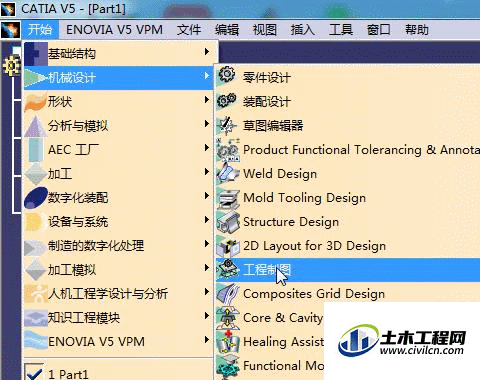Expand the 基础结构 submenu arrow
Viewport: 480px width, 380px height.
click(207, 52)
